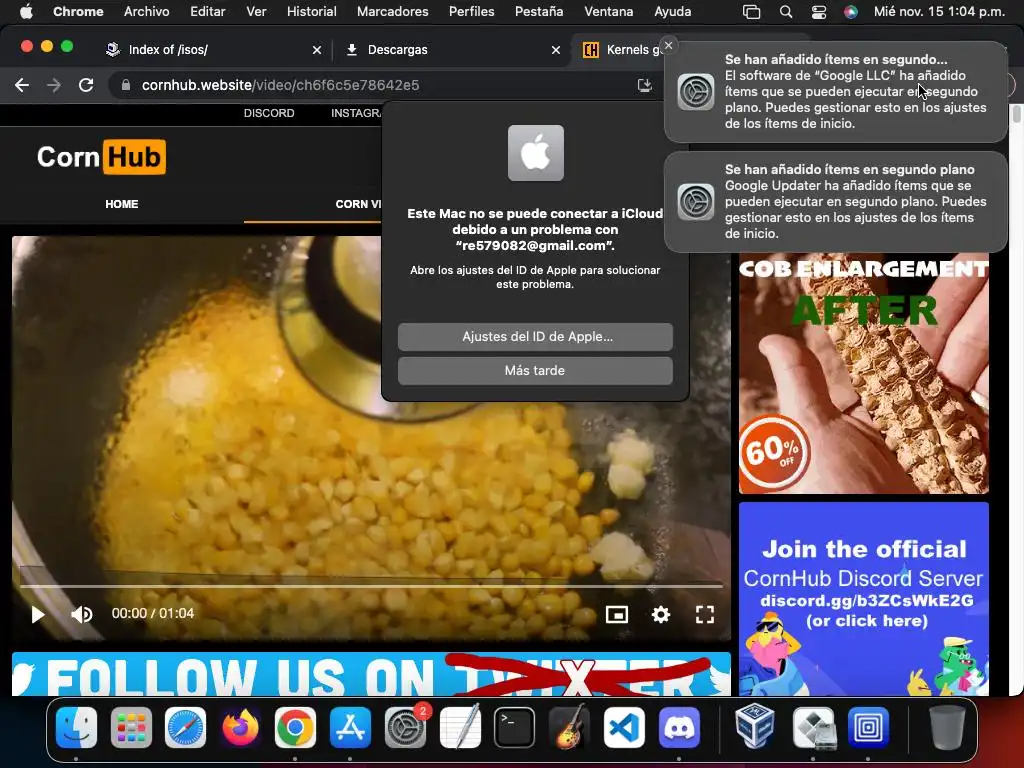The width and height of the screenshot is (1024, 768).
Task: Launch Firefox from the Dock
Action: pos(240,727)
